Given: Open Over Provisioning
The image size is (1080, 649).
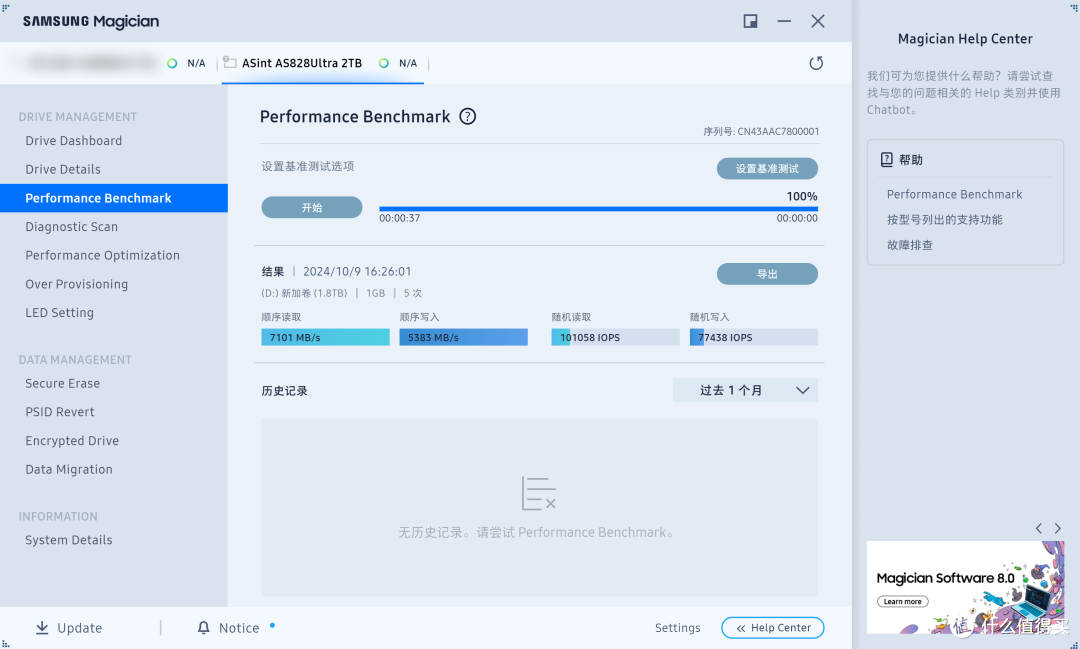Looking at the screenshot, I should tap(76, 285).
